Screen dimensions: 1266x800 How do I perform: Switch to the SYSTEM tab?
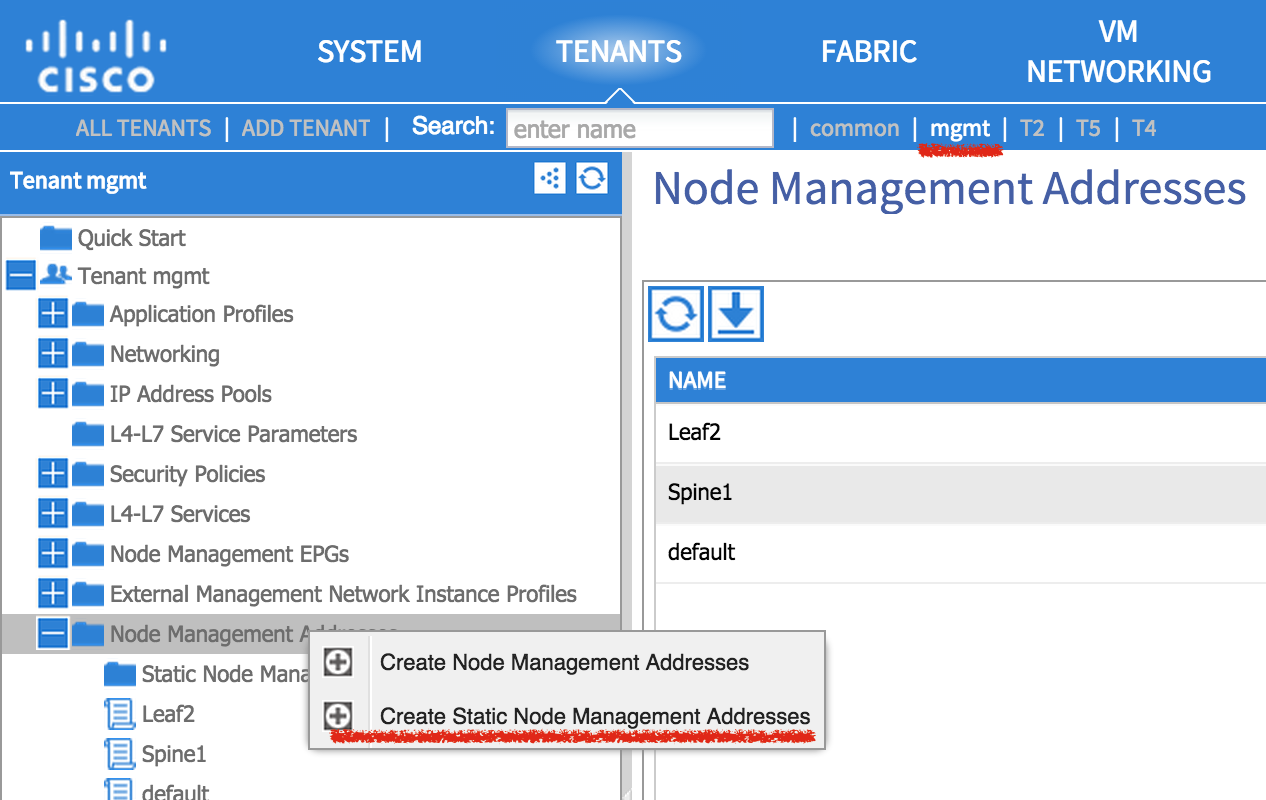point(369,52)
